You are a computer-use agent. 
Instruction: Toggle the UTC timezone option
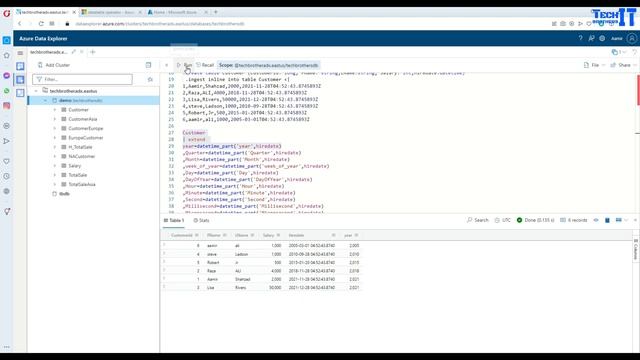502,220
